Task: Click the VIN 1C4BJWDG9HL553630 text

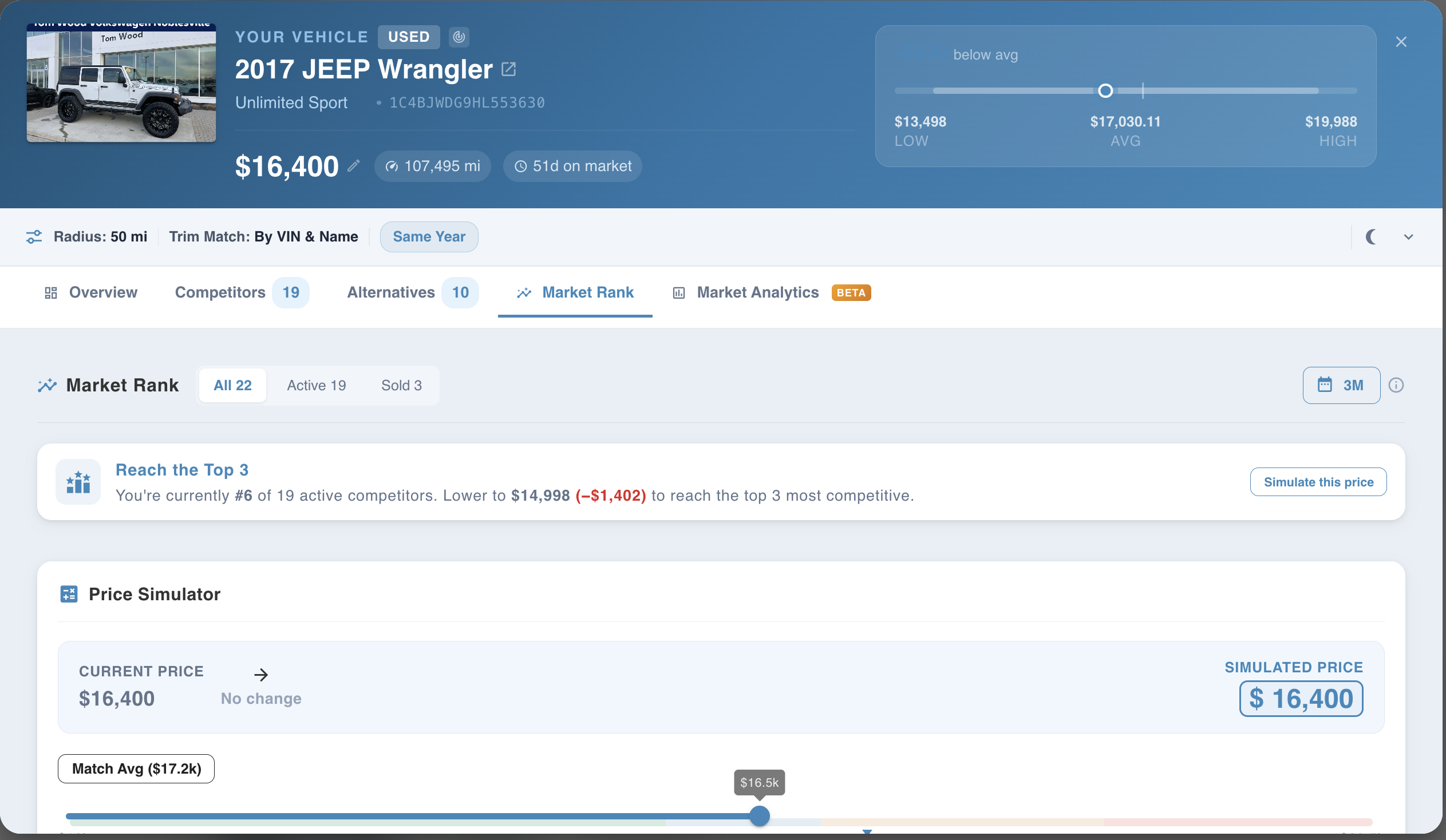Action: point(467,102)
